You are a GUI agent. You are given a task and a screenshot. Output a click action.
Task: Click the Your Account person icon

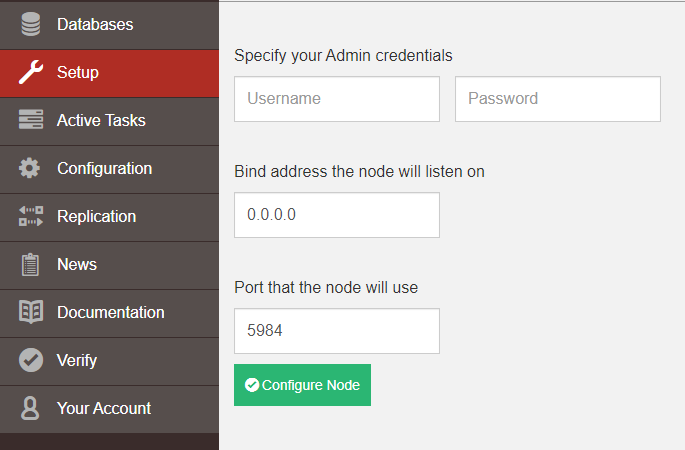31,408
